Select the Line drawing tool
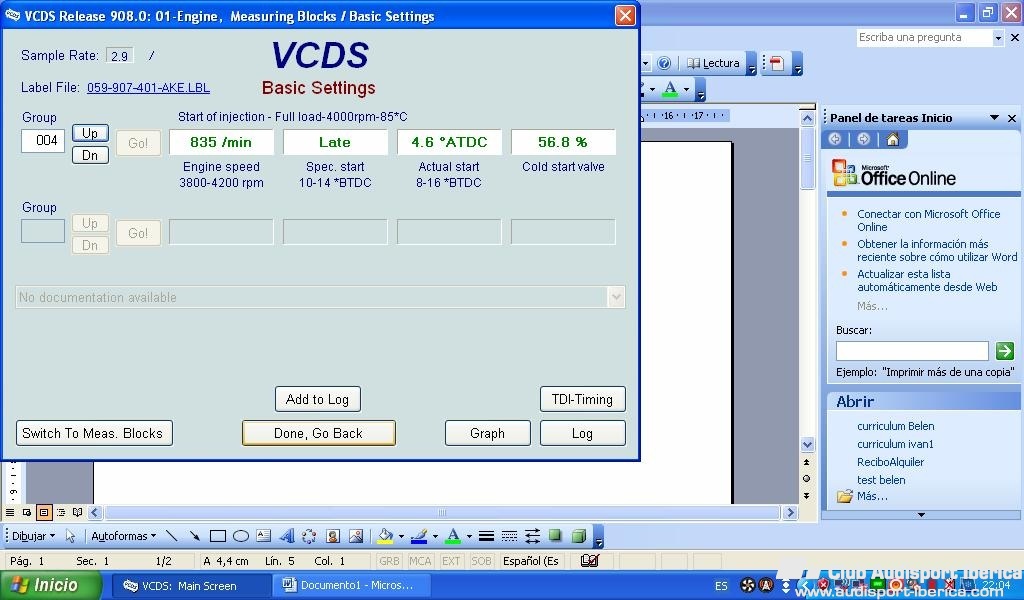The height and width of the screenshot is (600, 1024). (172, 536)
